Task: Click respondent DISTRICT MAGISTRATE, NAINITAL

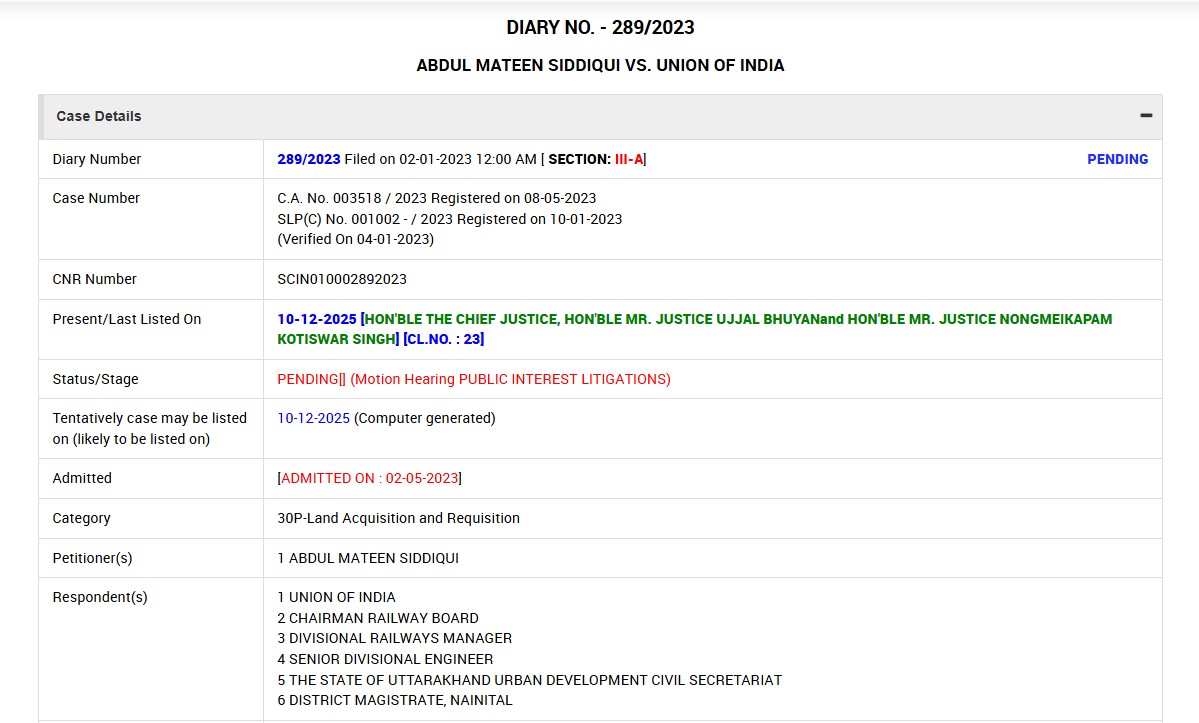Action: pos(400,700)
